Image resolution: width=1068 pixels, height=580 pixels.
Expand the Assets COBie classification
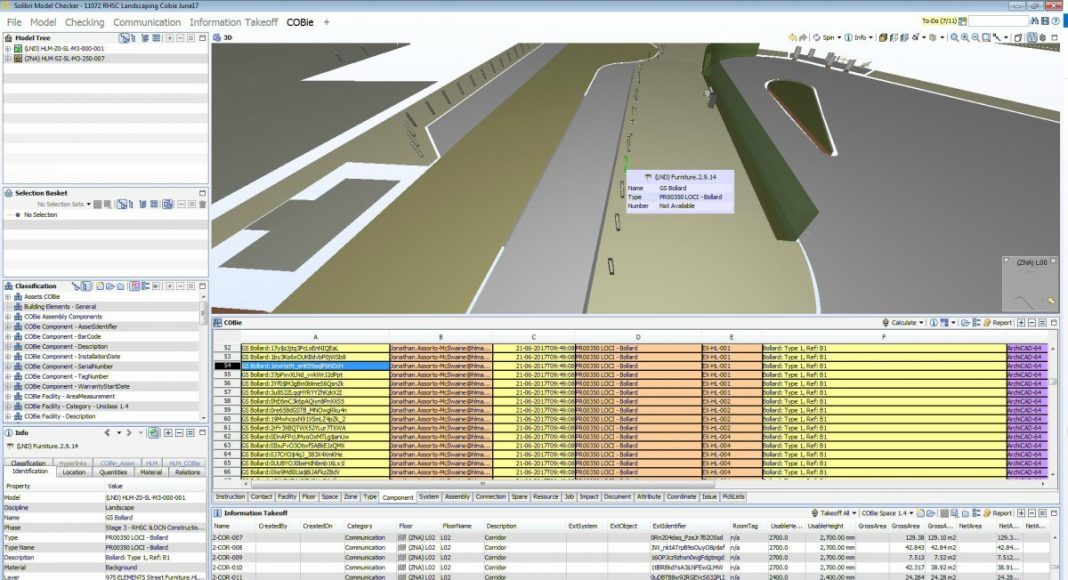(x=8, y=297)
